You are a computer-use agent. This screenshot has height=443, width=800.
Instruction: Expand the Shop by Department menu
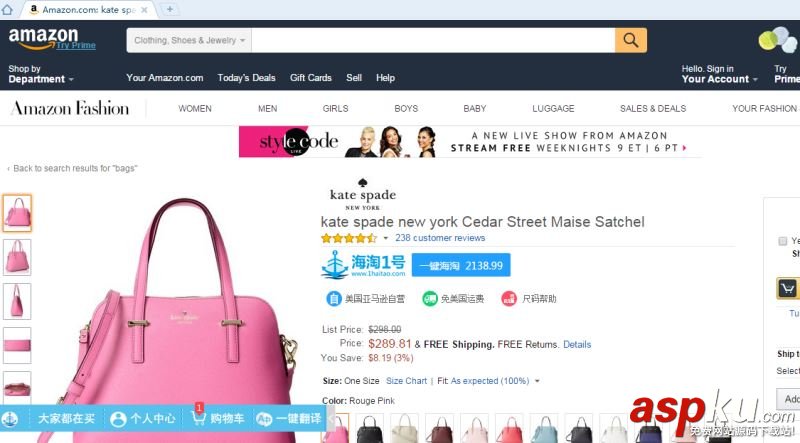coord(41,74)
